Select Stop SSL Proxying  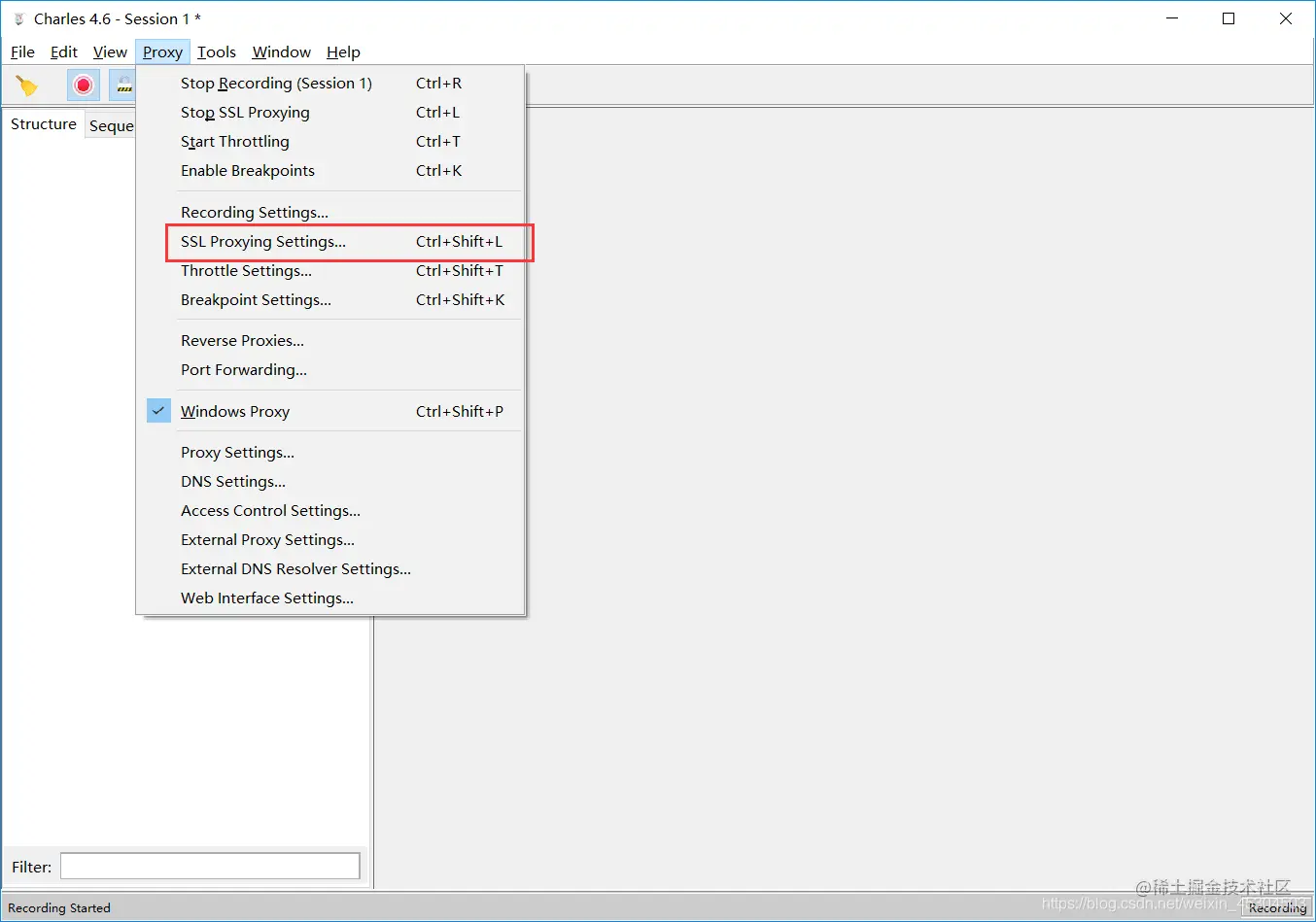pos(330,113)
